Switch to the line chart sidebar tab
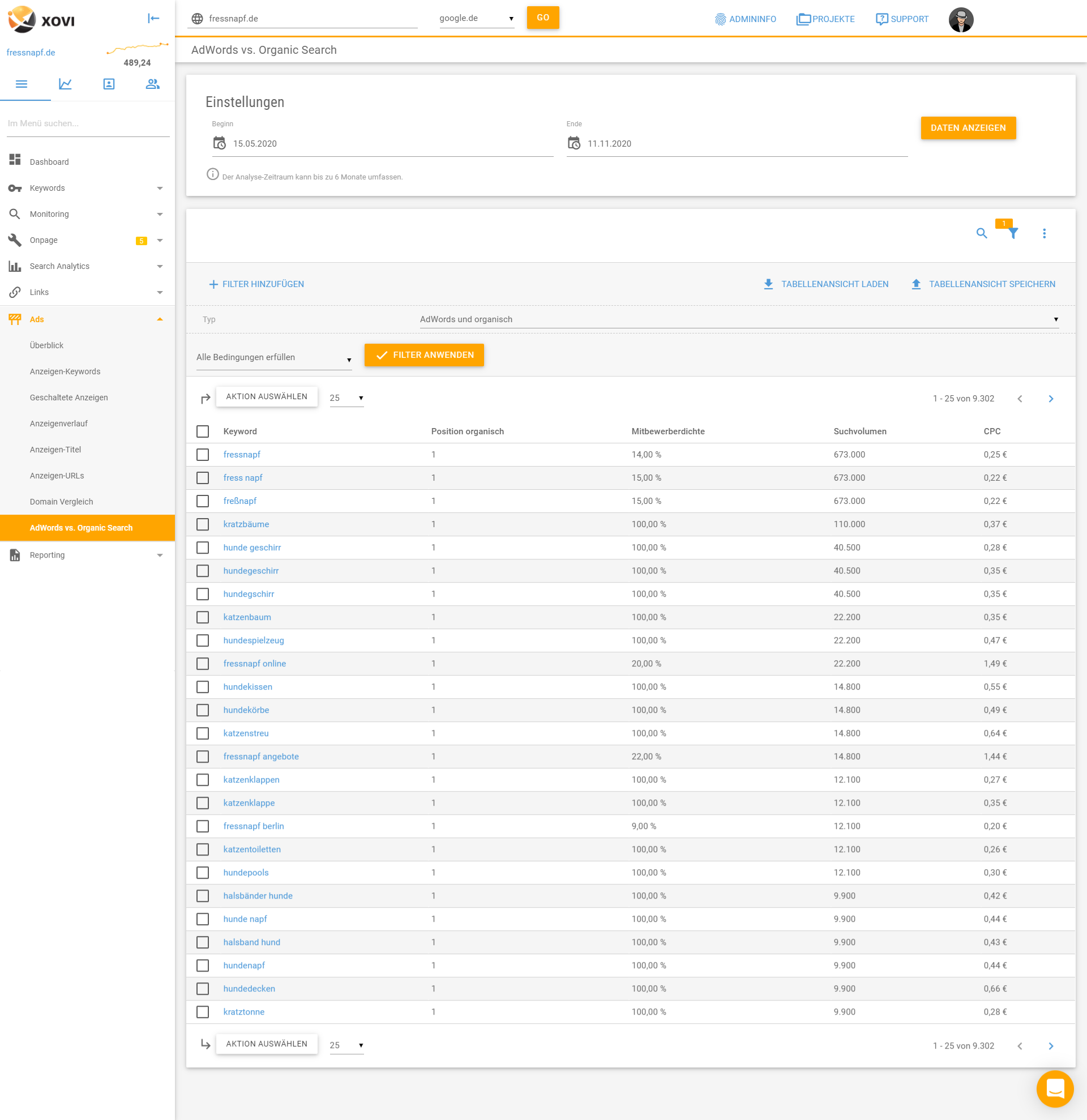Viewport: 1087px width, 1120px height. point(65,84)
